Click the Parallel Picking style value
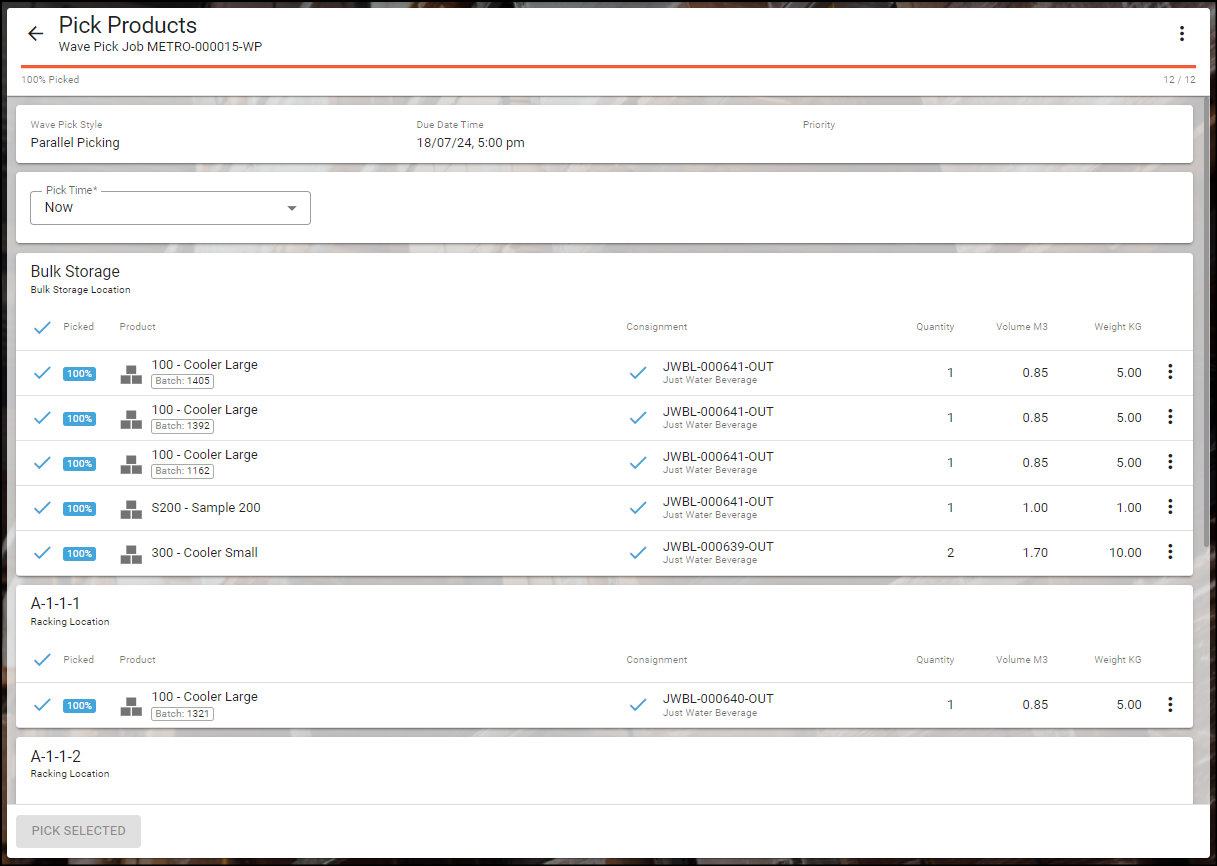The image size is (1217, 866). [x=75, y=143]
